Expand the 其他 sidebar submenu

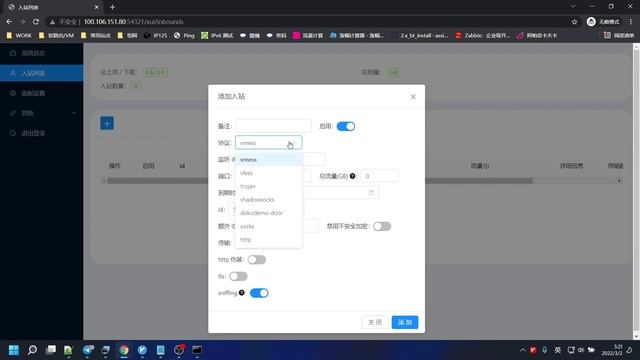tap(42, 113)
